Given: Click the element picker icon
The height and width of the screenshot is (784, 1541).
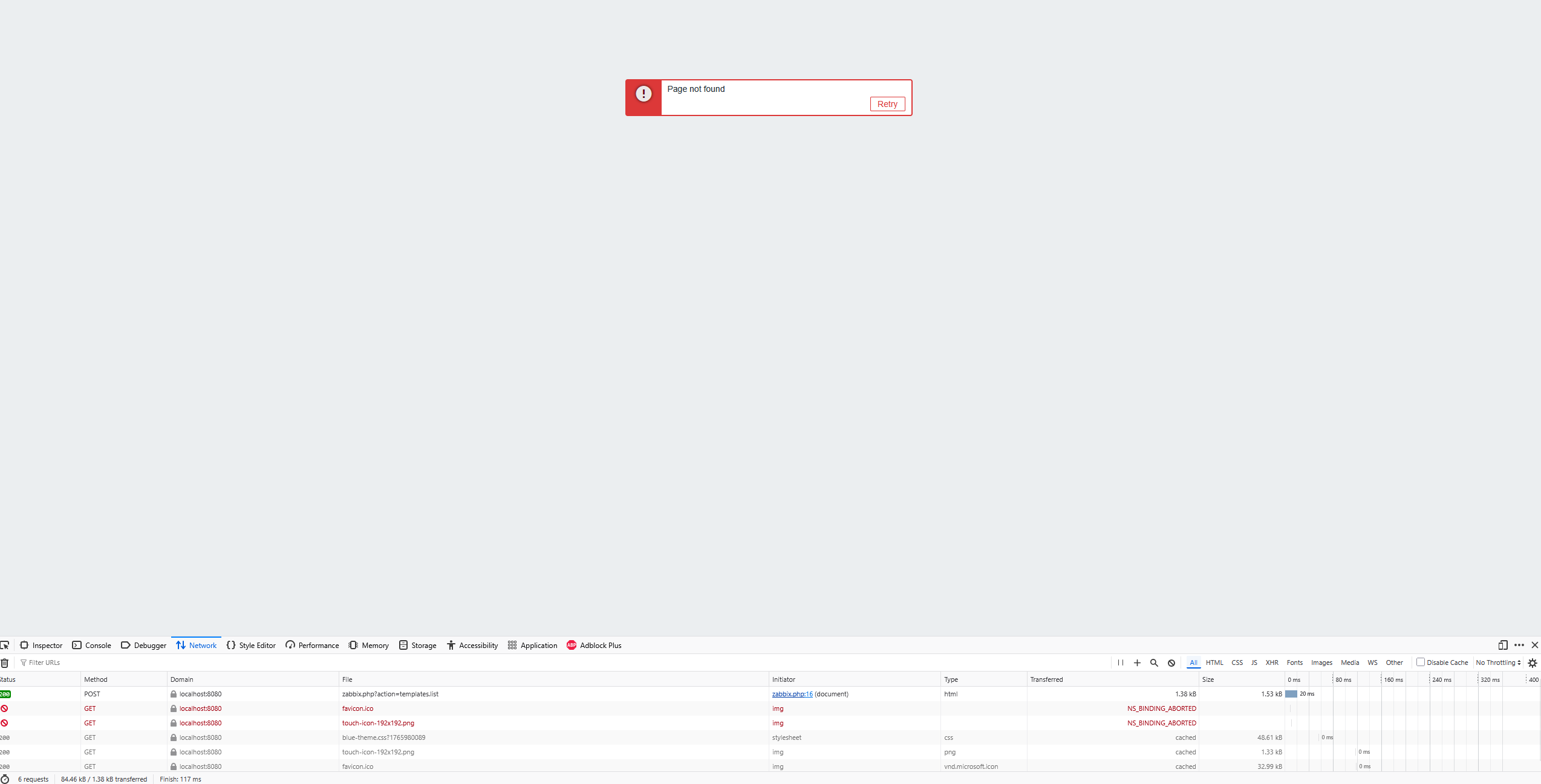Looking at the screenshot, I should (x=5, y=645).
